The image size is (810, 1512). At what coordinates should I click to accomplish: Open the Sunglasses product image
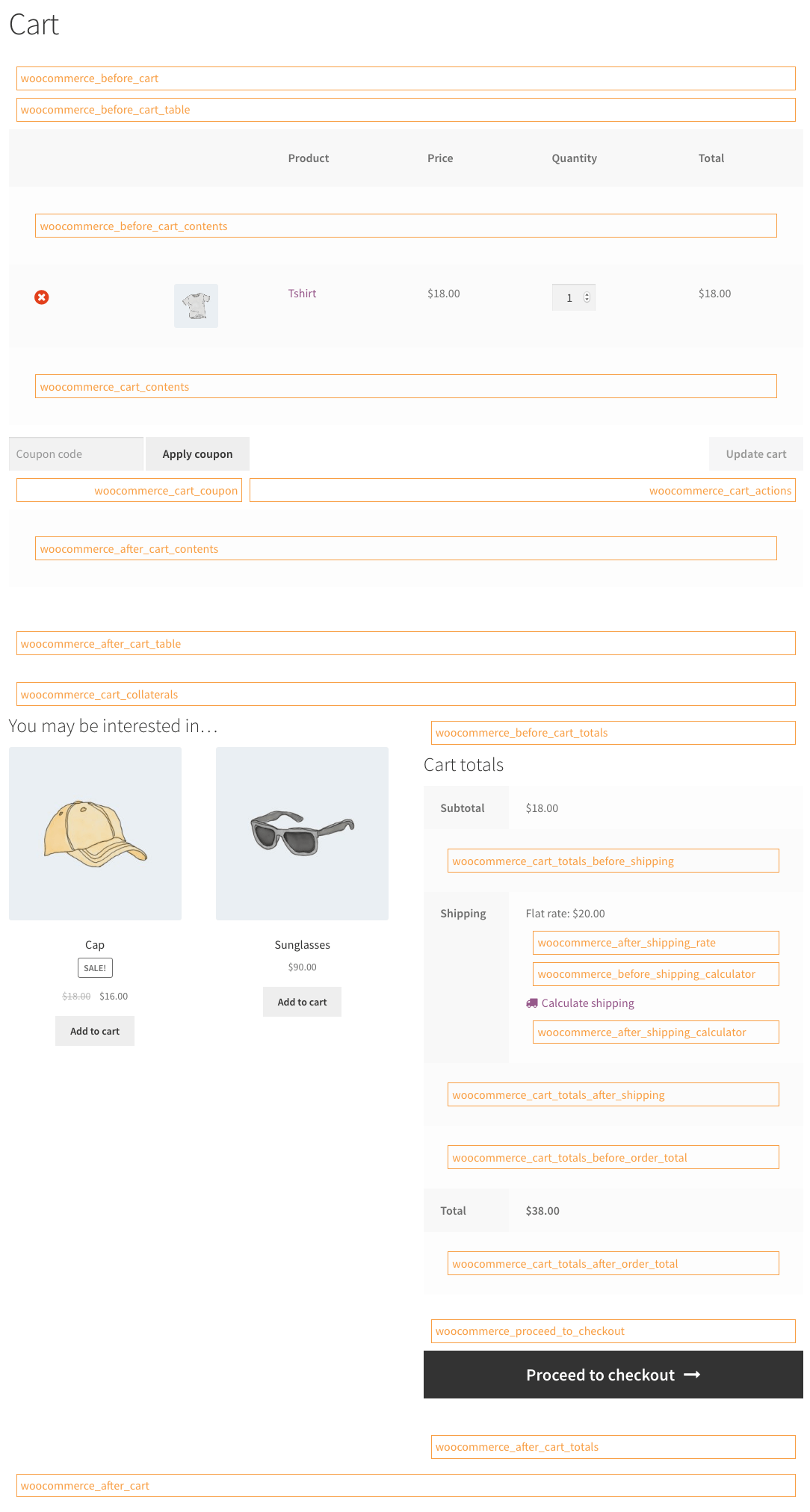tap(302, 834)
